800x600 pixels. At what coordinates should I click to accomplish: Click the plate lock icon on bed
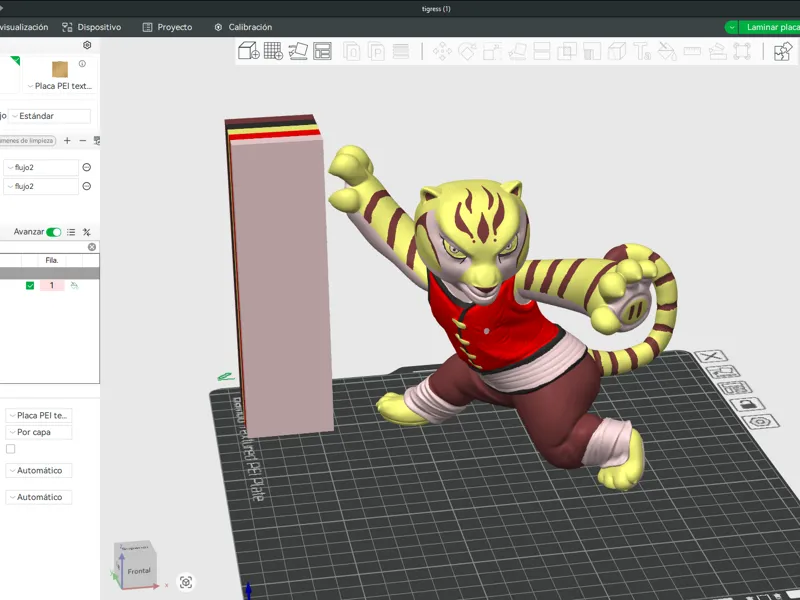[747, 405]
